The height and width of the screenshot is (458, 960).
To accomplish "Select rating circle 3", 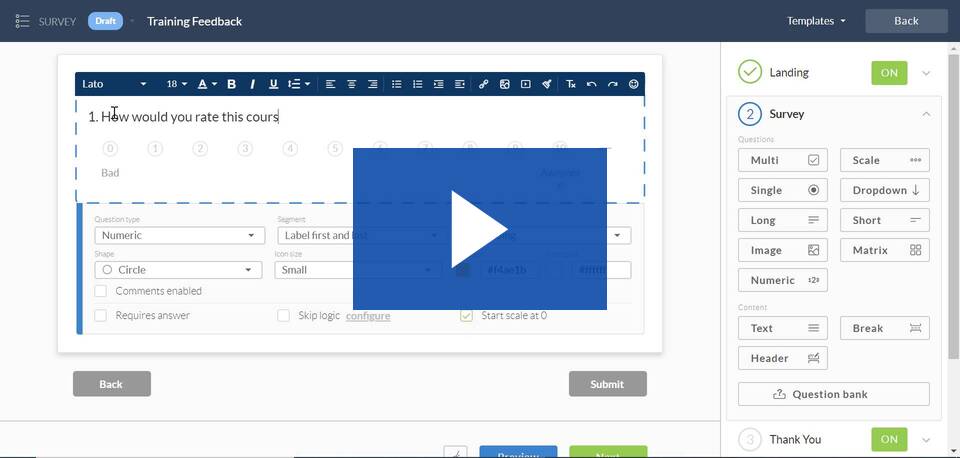I will point(245,148).
